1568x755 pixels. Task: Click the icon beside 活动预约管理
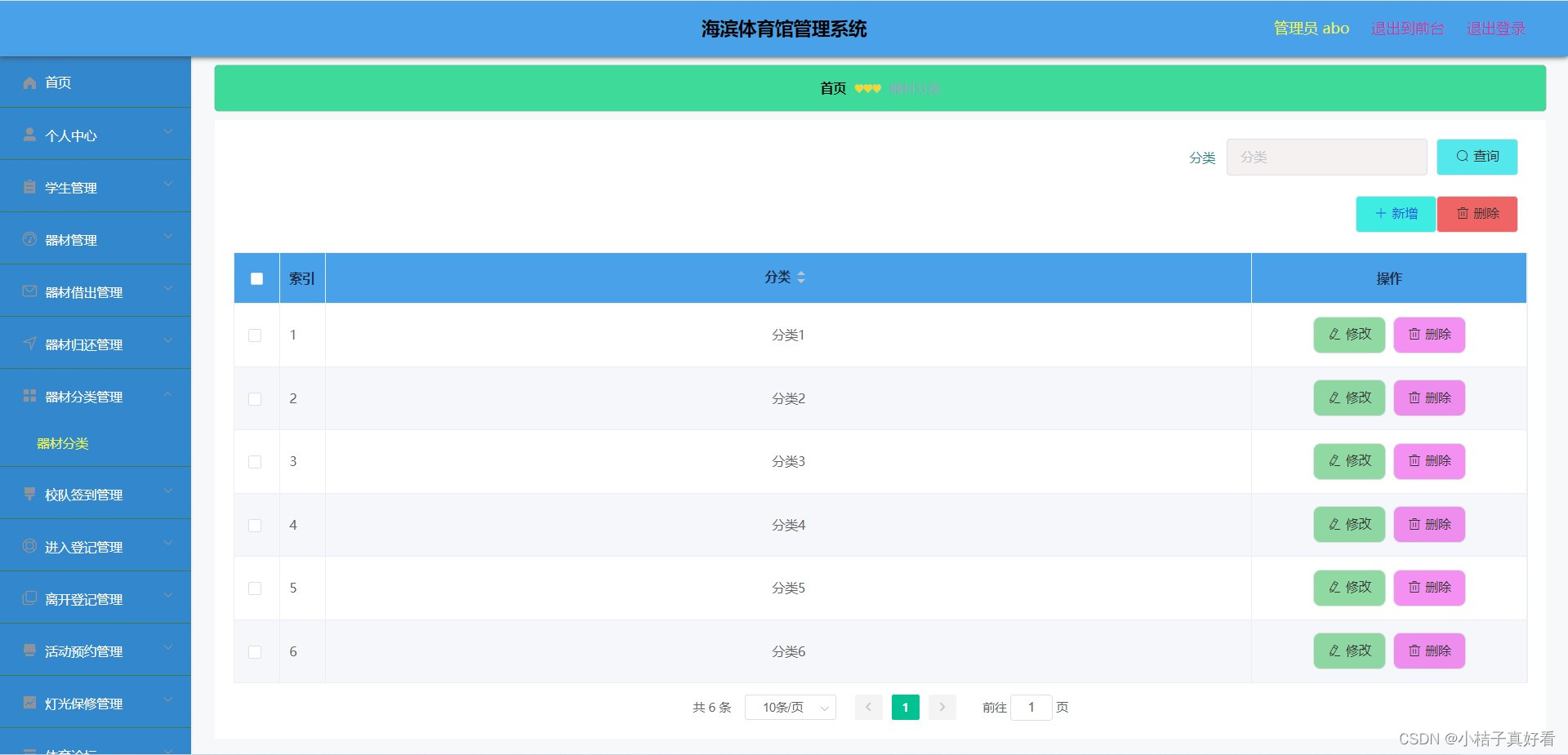point(30,651)
